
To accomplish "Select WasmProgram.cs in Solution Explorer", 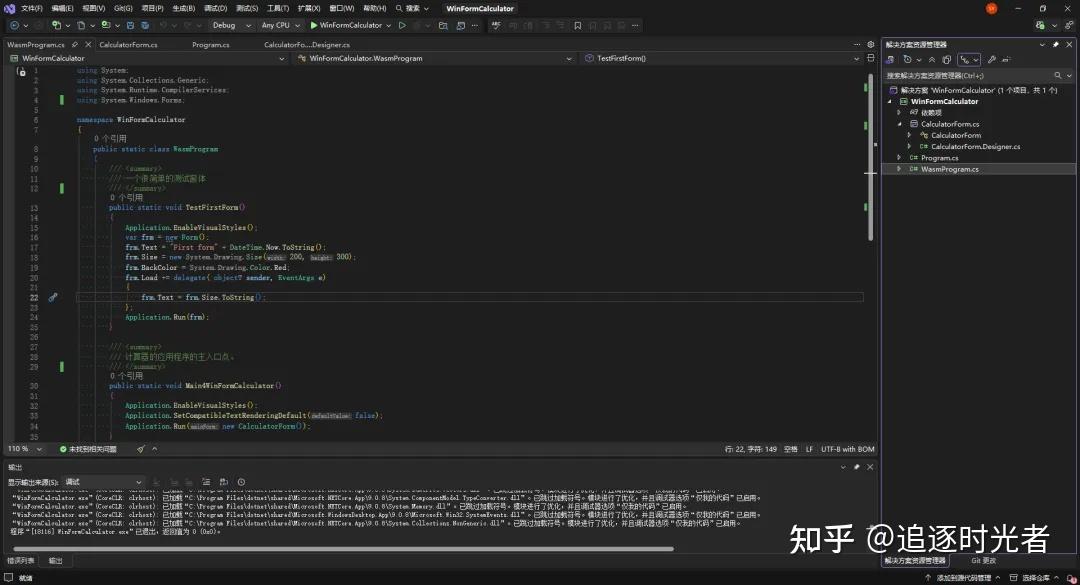I will click(x=949, y=170).
